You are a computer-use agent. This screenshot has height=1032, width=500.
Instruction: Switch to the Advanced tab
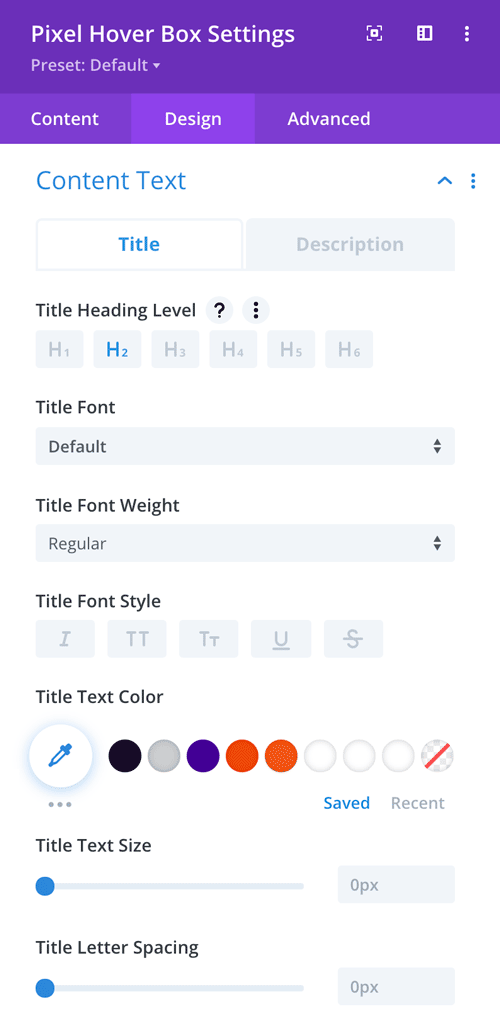329,118
